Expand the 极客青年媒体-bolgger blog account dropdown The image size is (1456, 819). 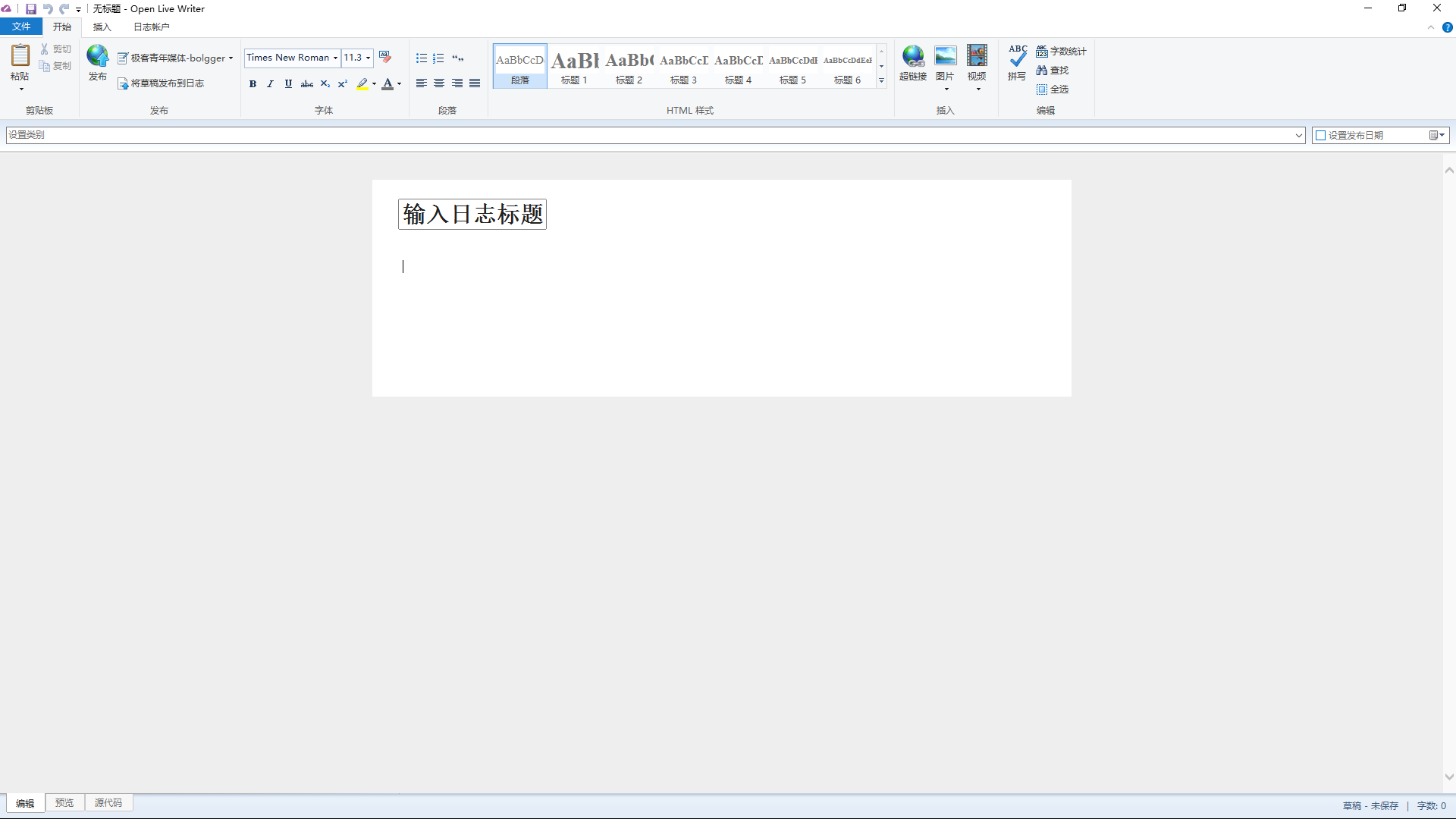[x=231, y=58]
